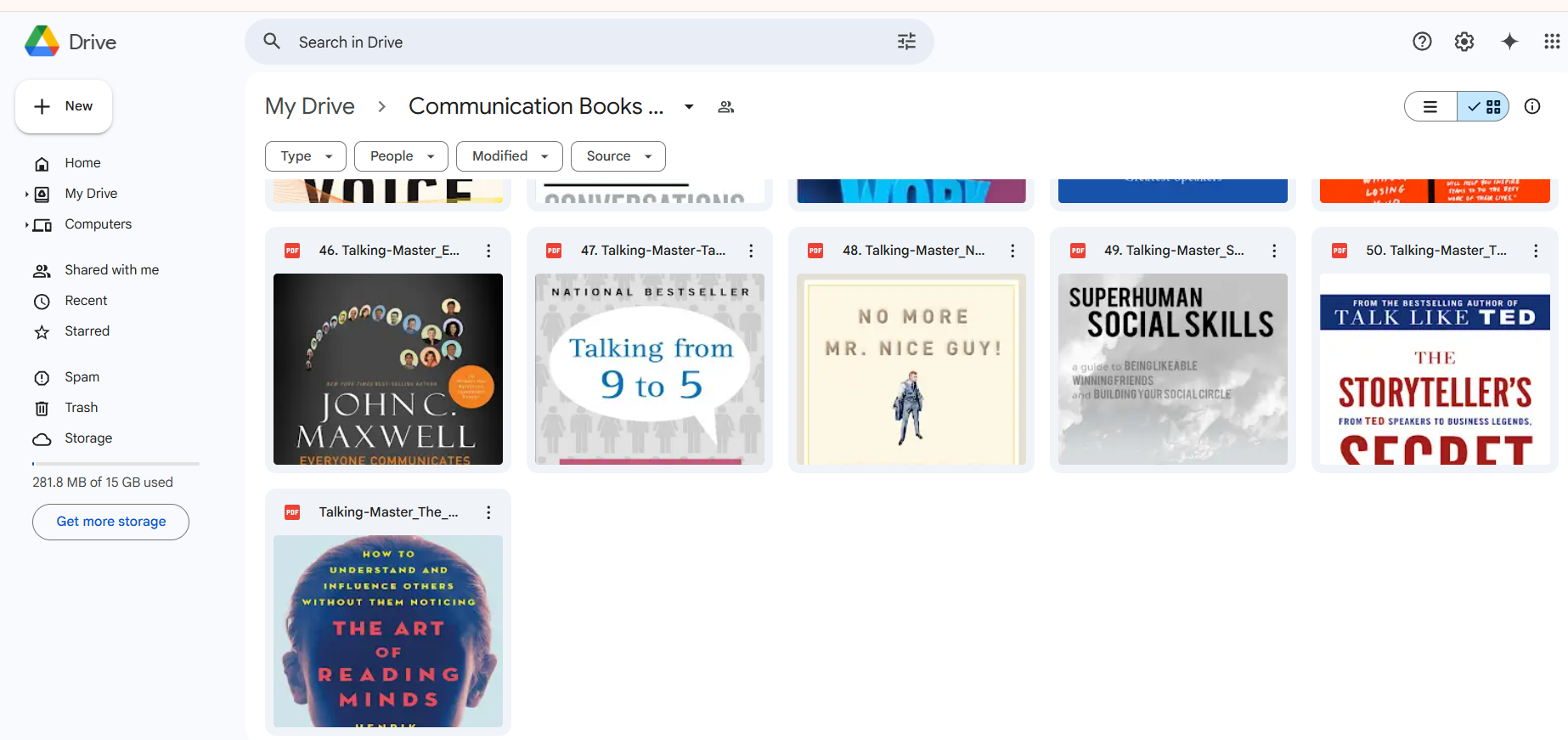Open more actions for file 46. Talking-Master_E

point(488,251)
